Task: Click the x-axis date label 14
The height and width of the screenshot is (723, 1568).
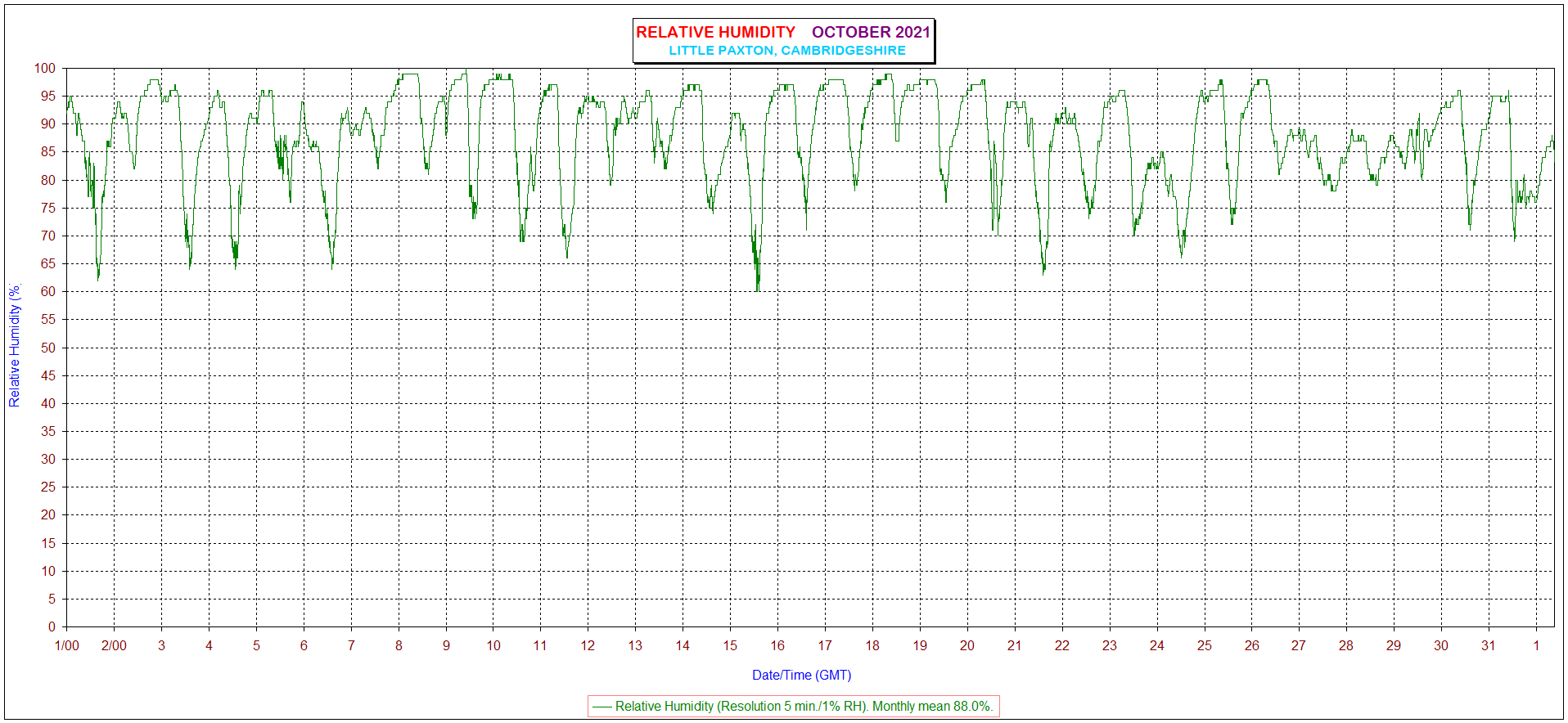Action: (683, 645)
